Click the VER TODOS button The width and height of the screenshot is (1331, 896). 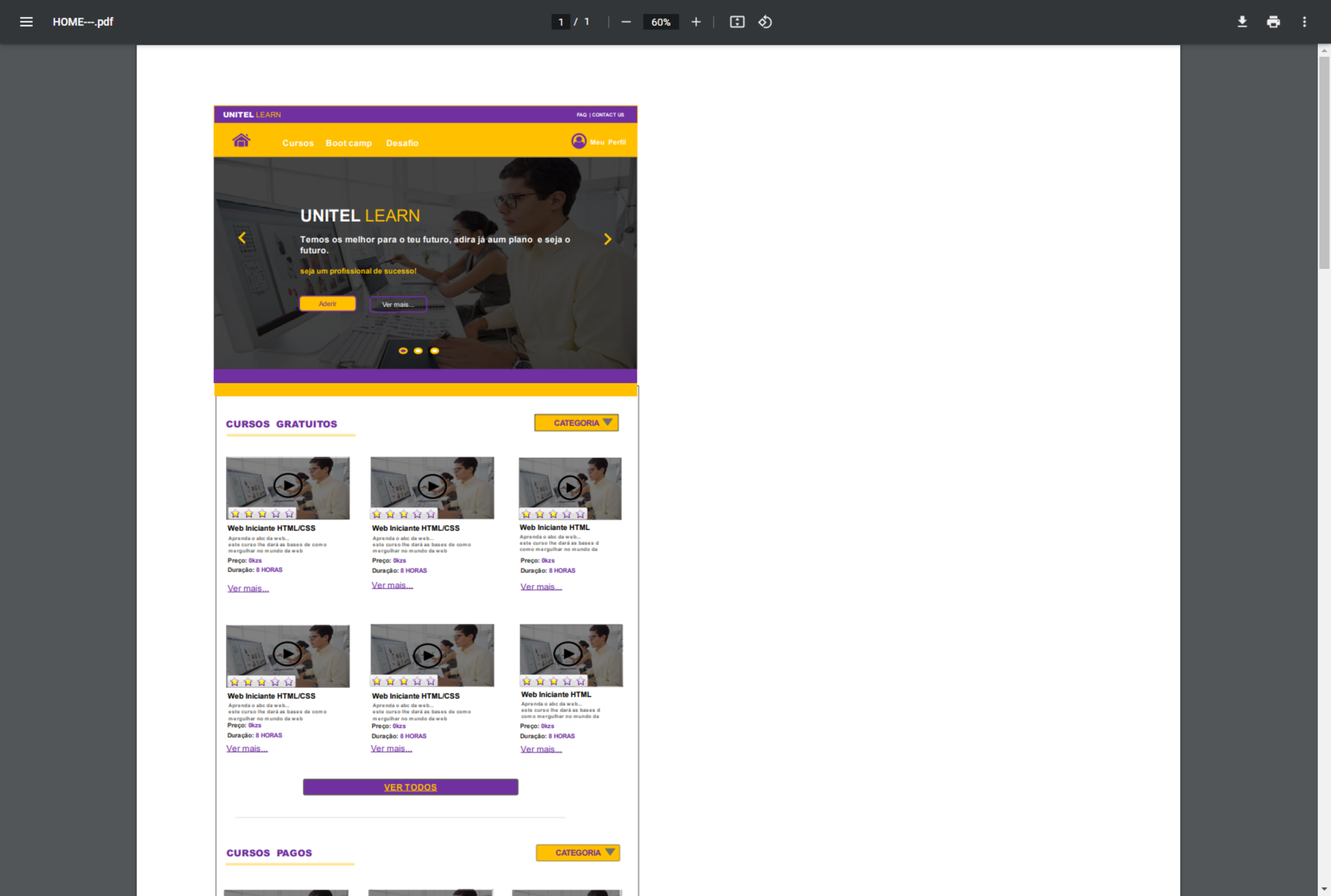(410, 787)
